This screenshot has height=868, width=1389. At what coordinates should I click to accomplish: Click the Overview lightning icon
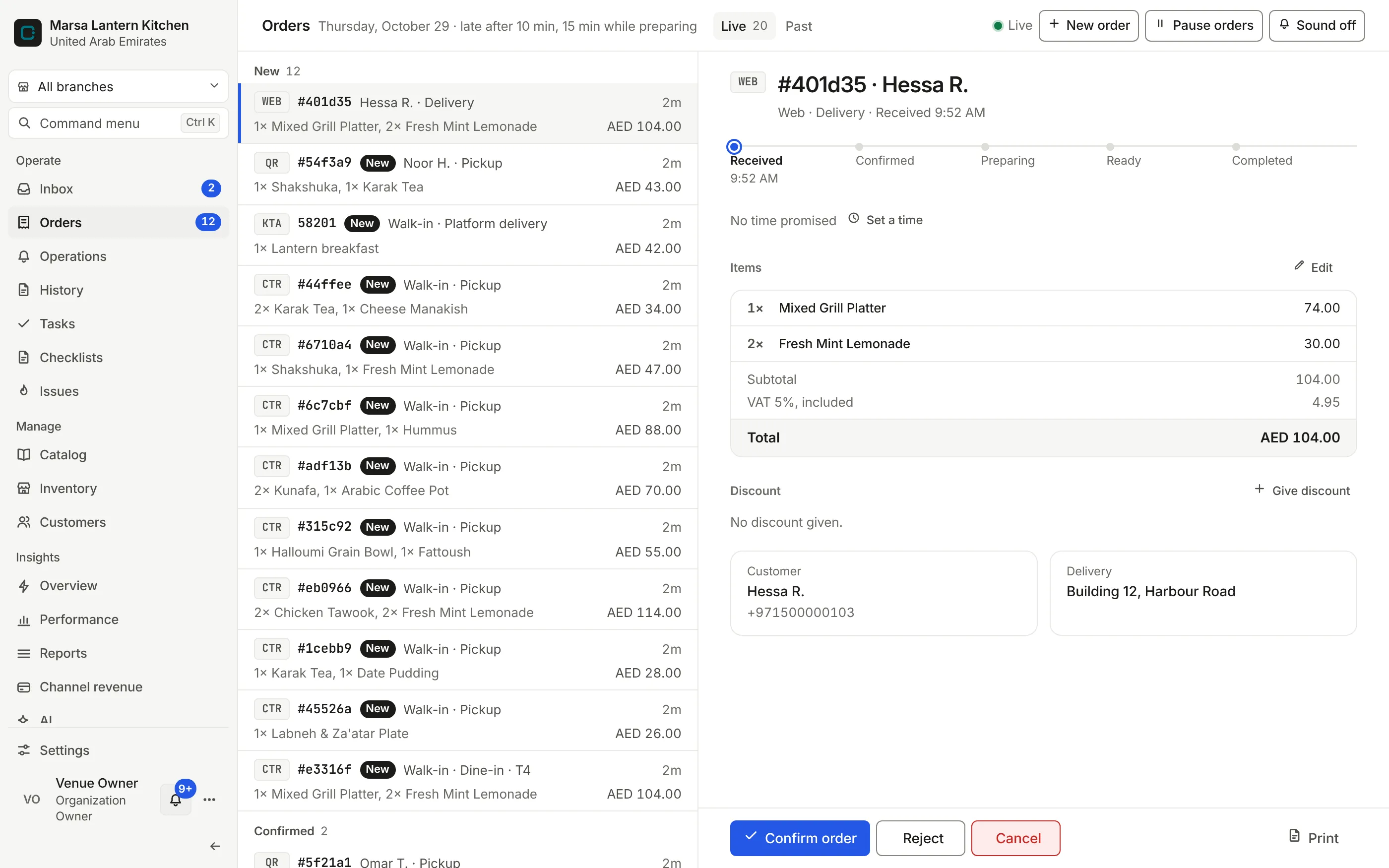(23, 586)
